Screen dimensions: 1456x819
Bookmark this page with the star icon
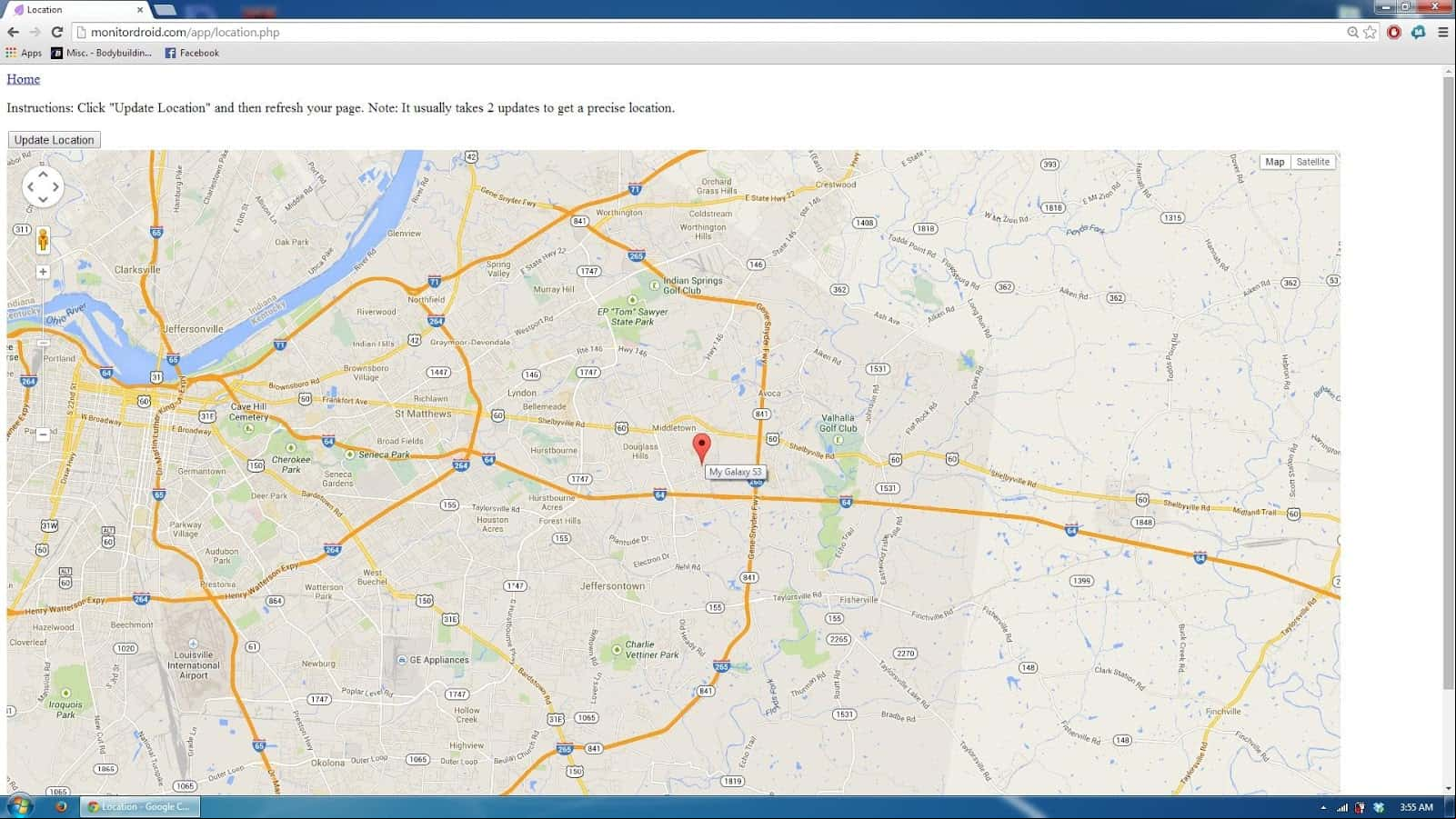point(1370,32)
